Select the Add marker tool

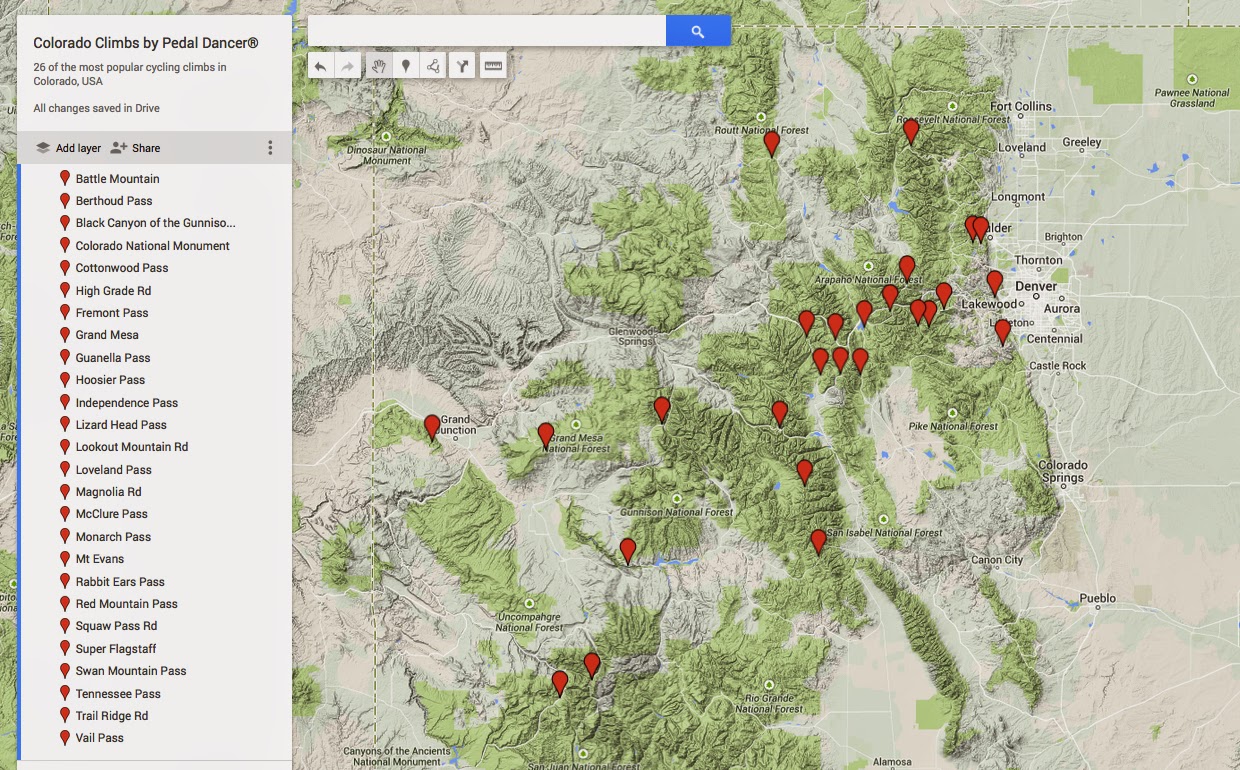[x=406, y=65]
